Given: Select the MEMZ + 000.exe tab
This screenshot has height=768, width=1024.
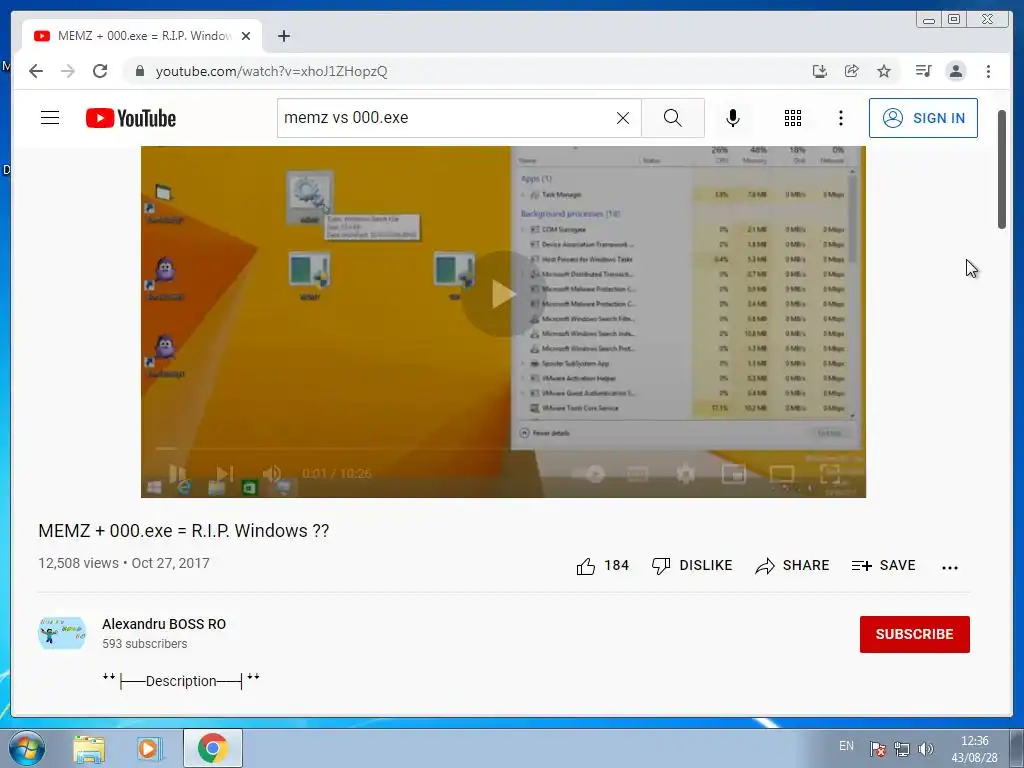Looking at the screenshot, I should pyautogui.click(x=142, y=36).
